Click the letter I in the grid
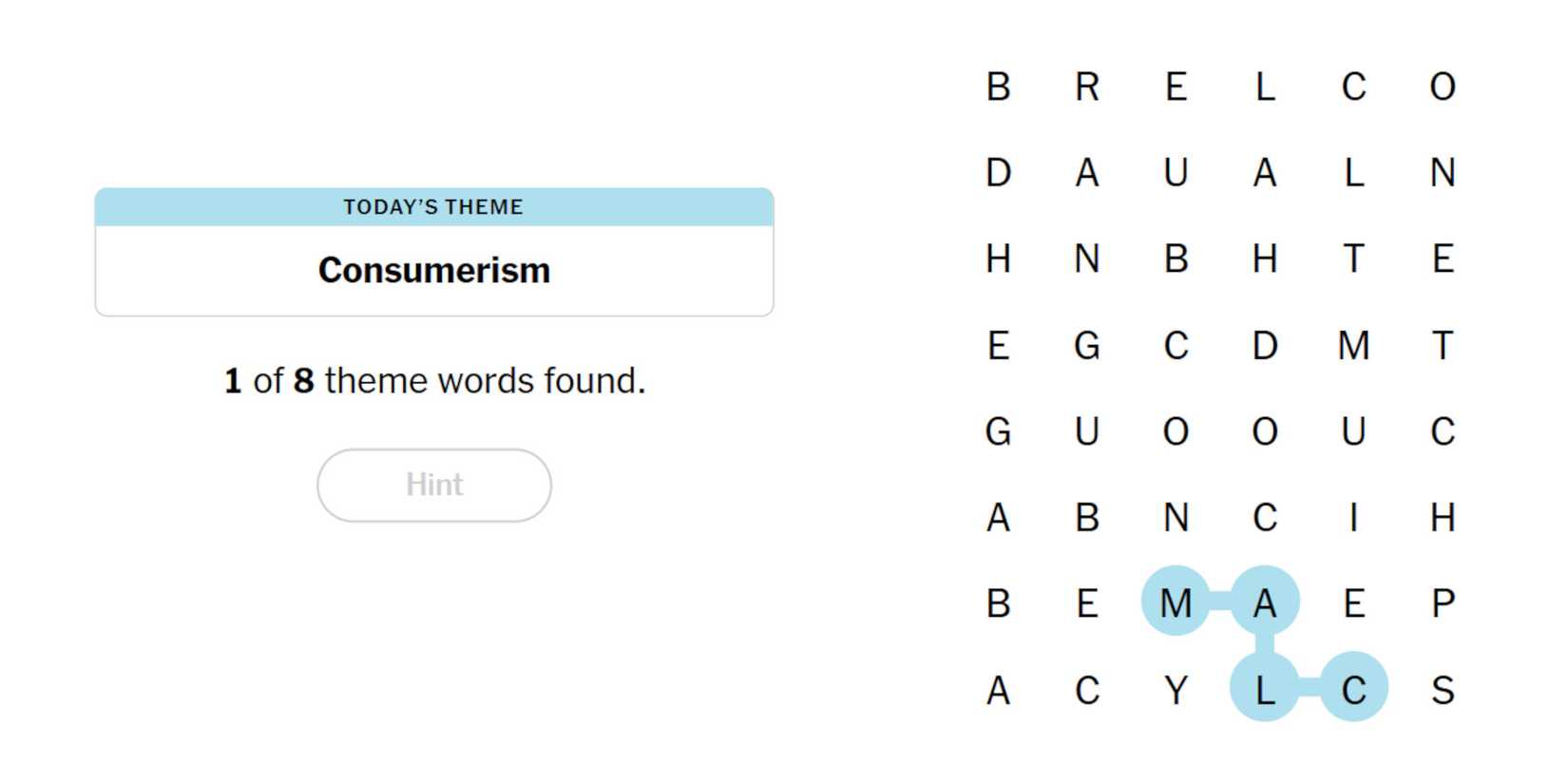 tap(1353, 517)
